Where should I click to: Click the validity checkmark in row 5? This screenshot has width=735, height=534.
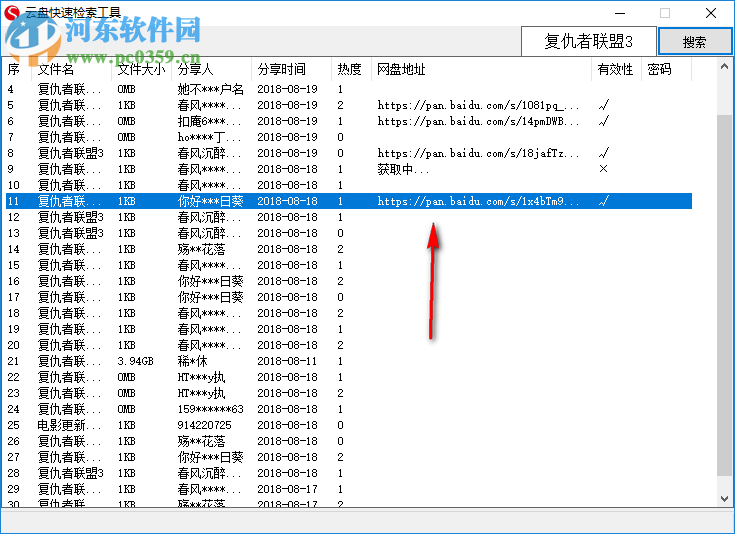(604, 105)
